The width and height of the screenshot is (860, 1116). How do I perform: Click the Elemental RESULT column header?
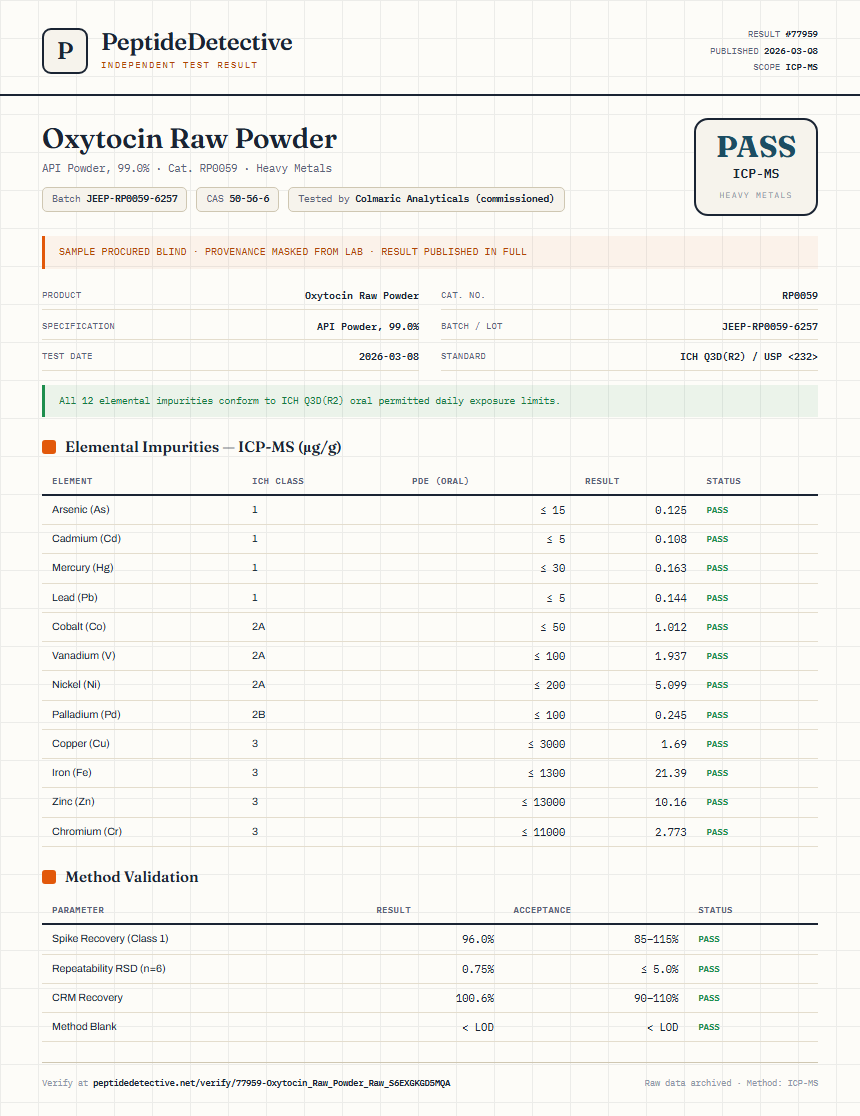pos(602,481)
